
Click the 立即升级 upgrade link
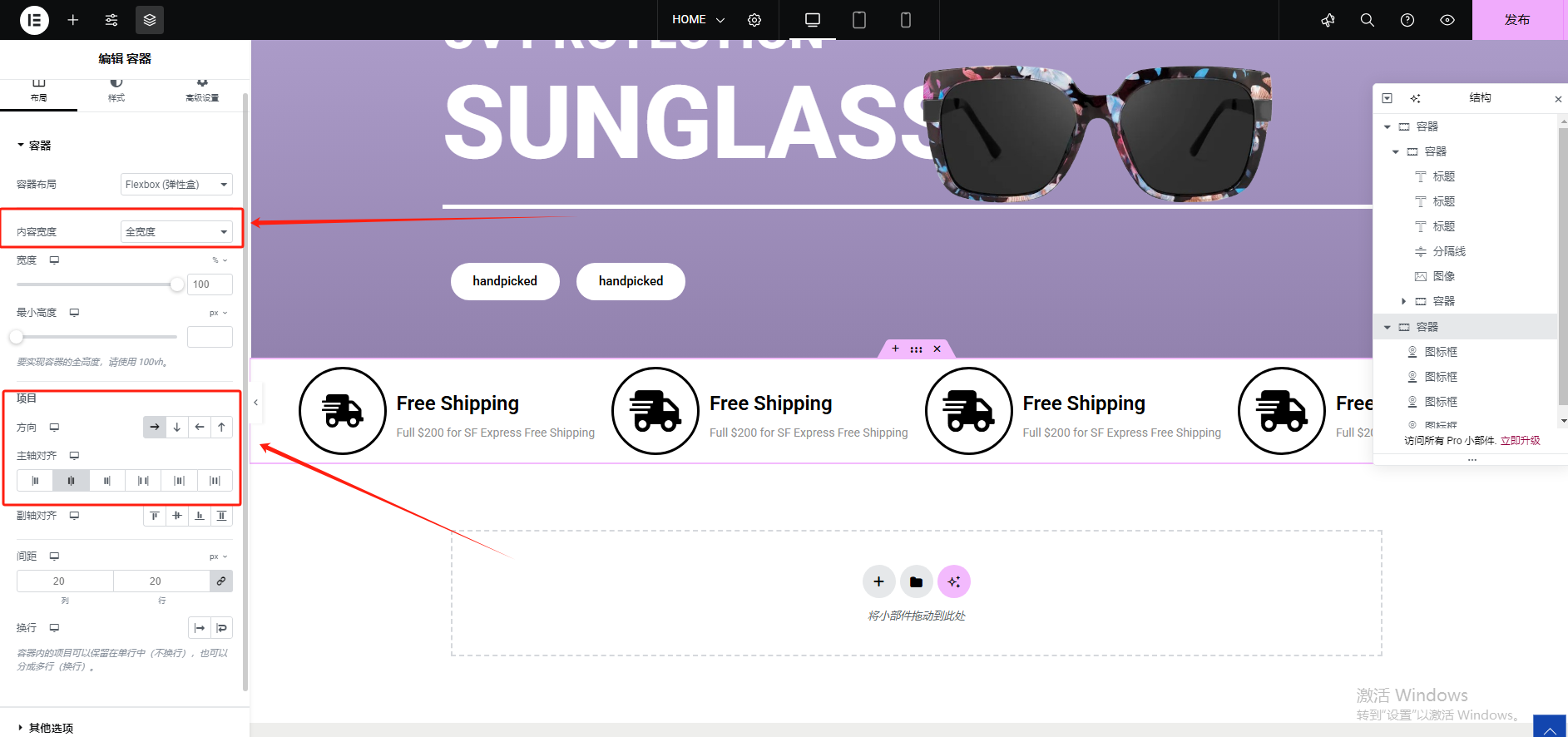(x=1521, y=440)
